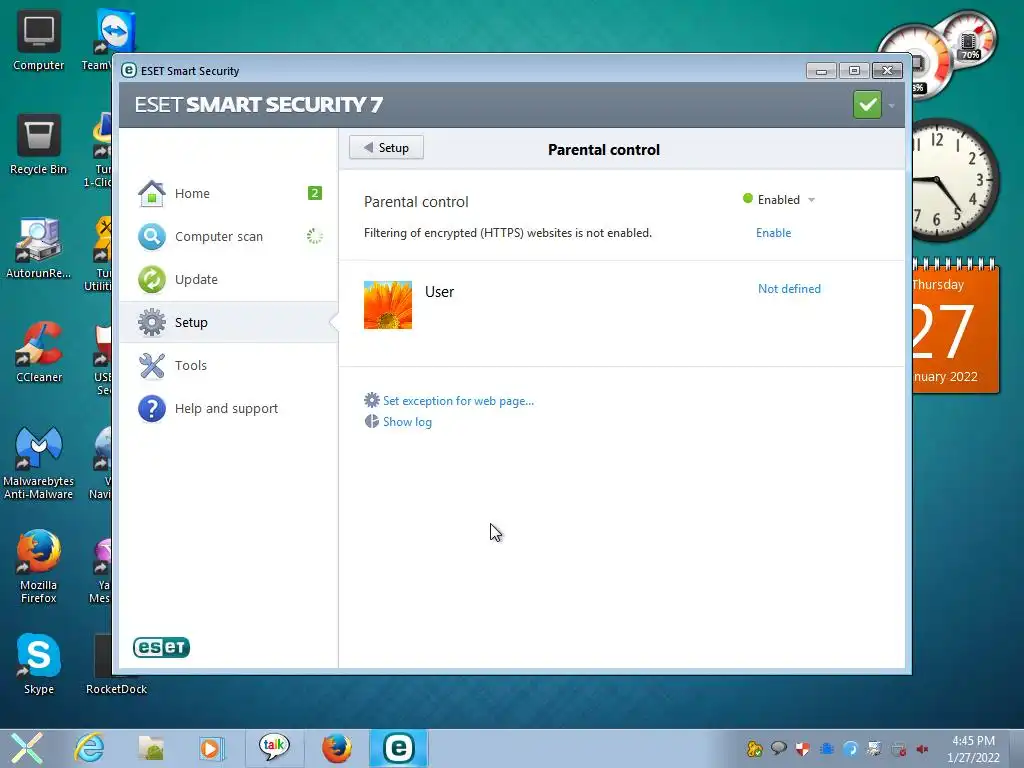
Task: Click the taskbar clock showing 4:45 PM
Action: click(x=973, y=749)
